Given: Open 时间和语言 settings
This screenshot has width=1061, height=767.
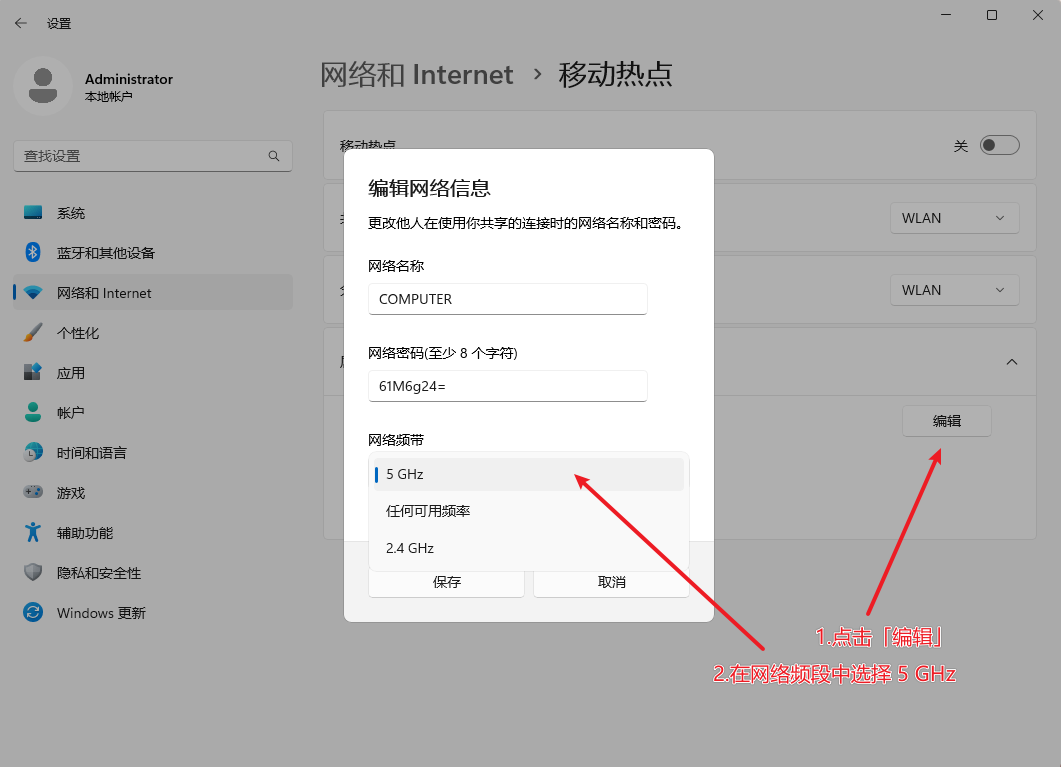Looking at the screenshot, I should pyautogui.click(x=153, y=452).
